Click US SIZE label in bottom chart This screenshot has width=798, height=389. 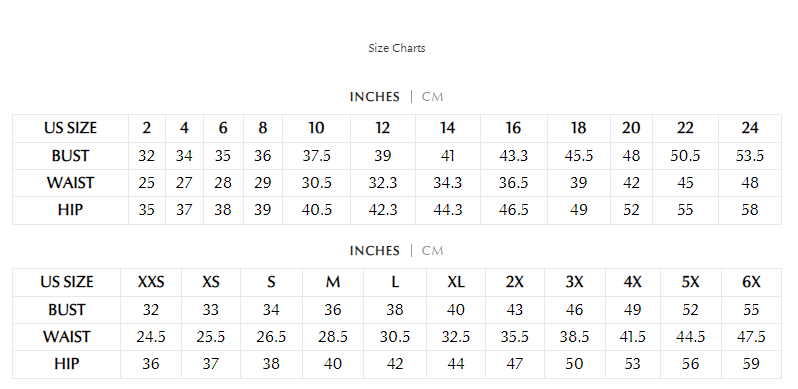tap(67, 282)
